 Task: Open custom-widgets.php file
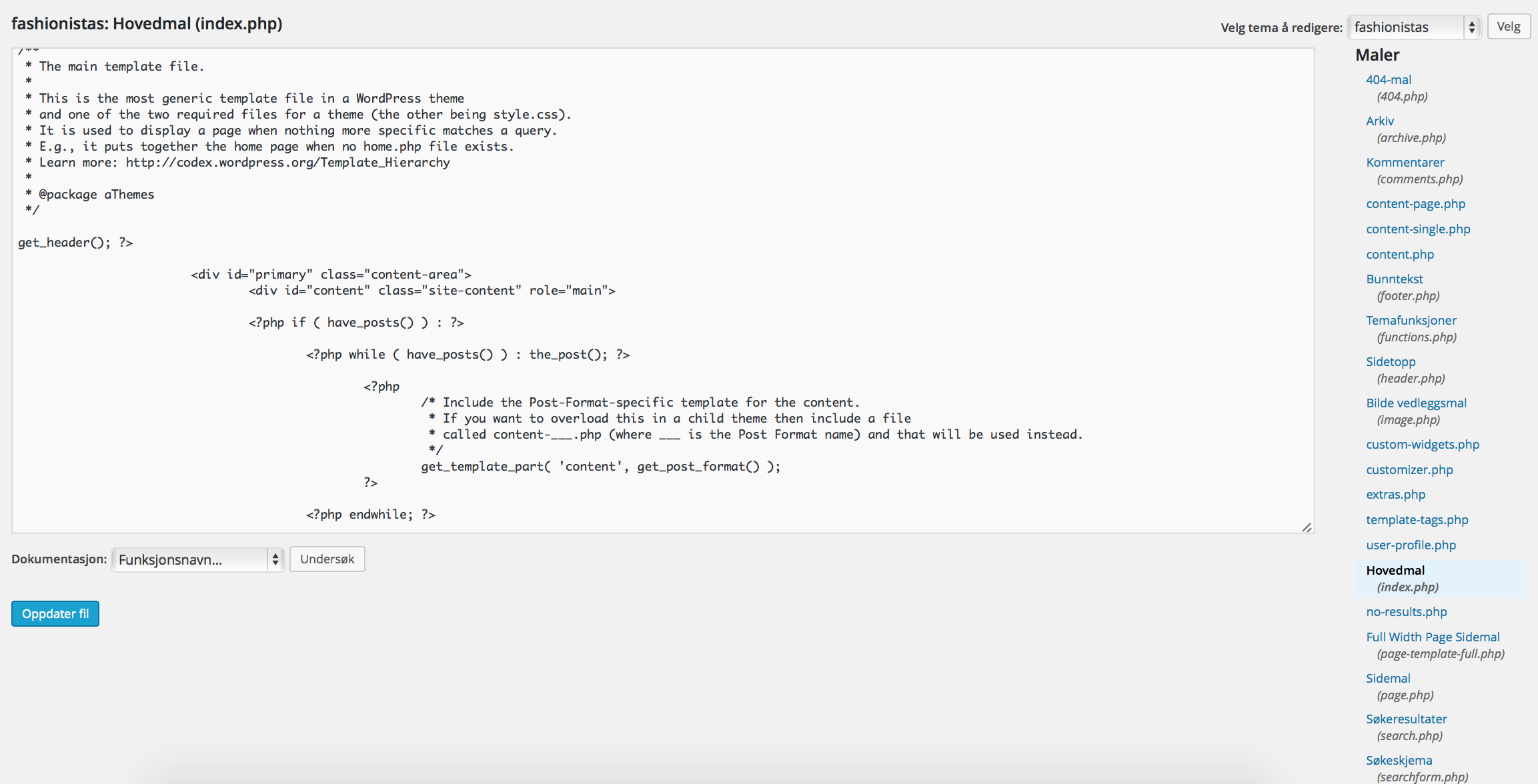(1423, 445)
